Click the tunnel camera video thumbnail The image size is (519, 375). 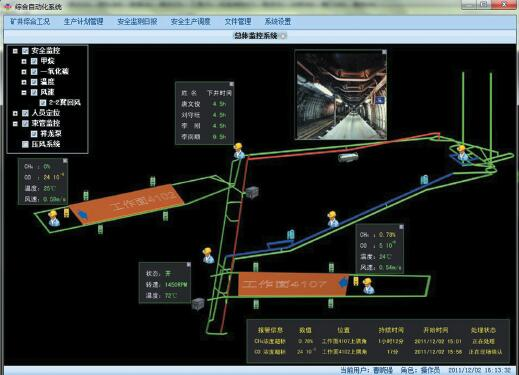click(341, 95)
